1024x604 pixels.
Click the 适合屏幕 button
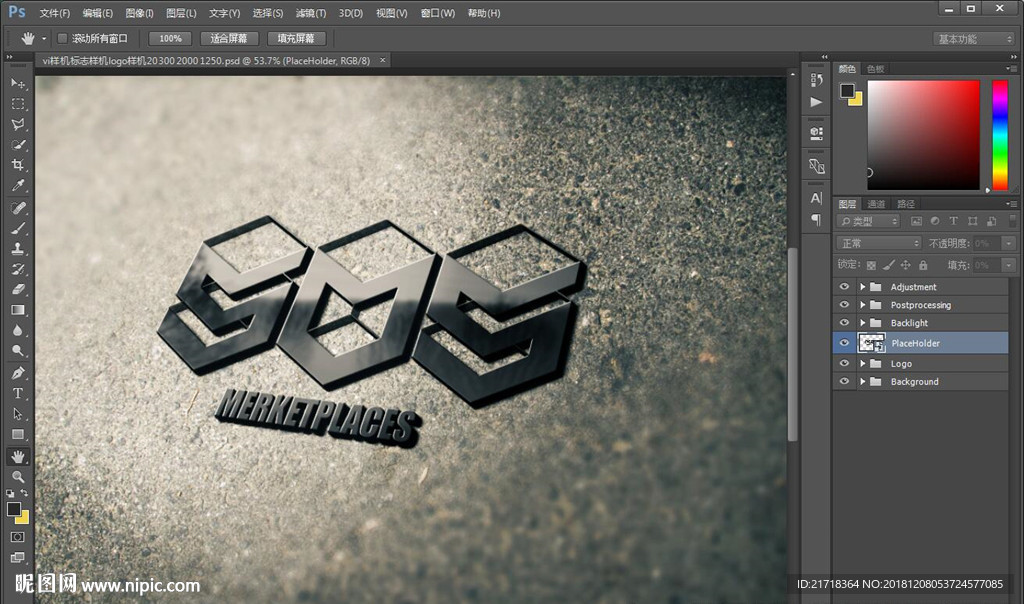[x=229, y=39]
